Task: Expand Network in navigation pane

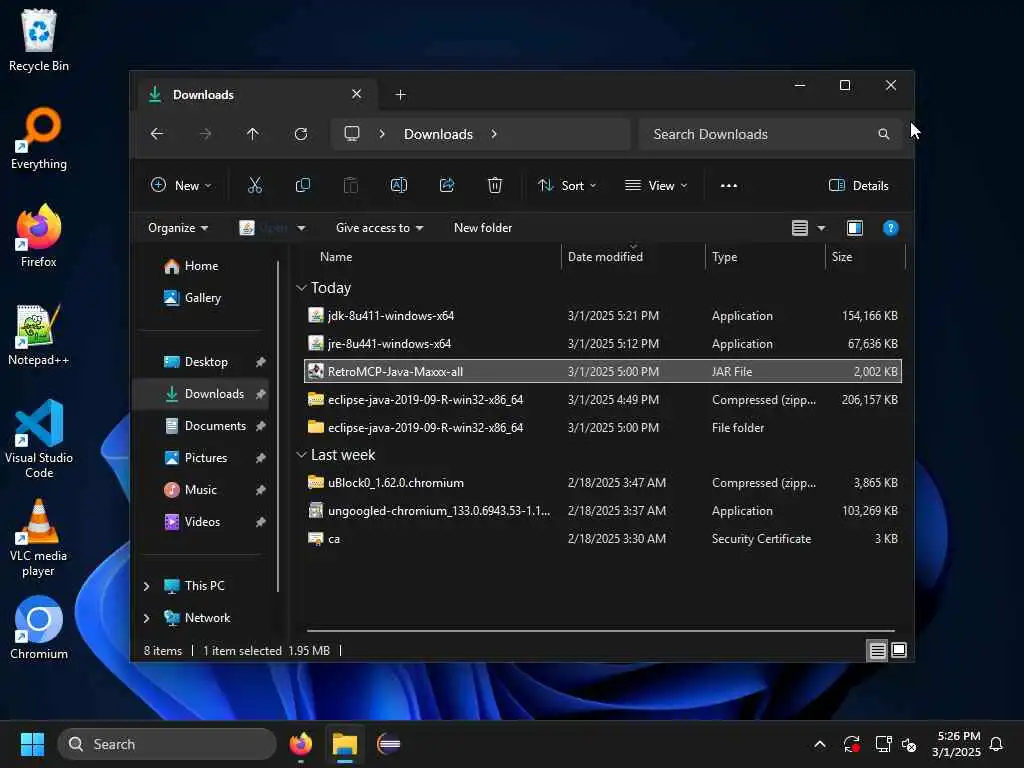Action: click(146, 618)
